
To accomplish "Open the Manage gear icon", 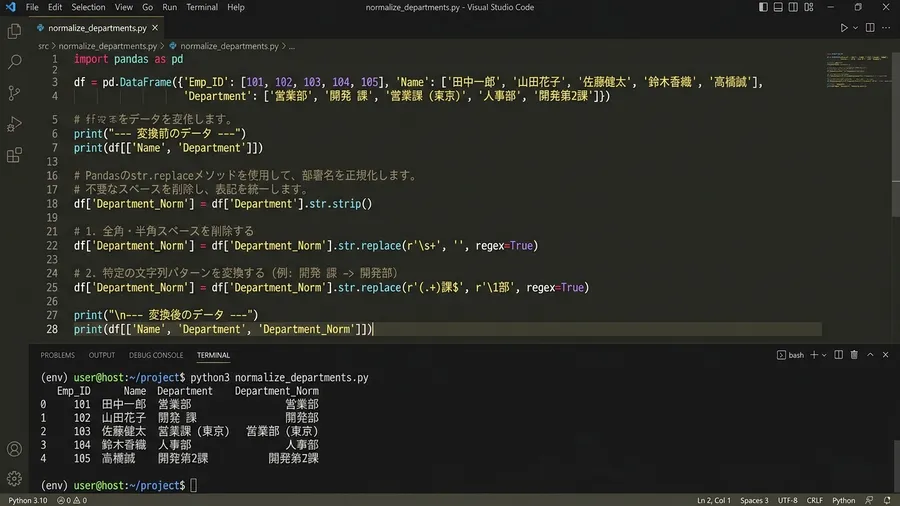I will tap(14, 478).
